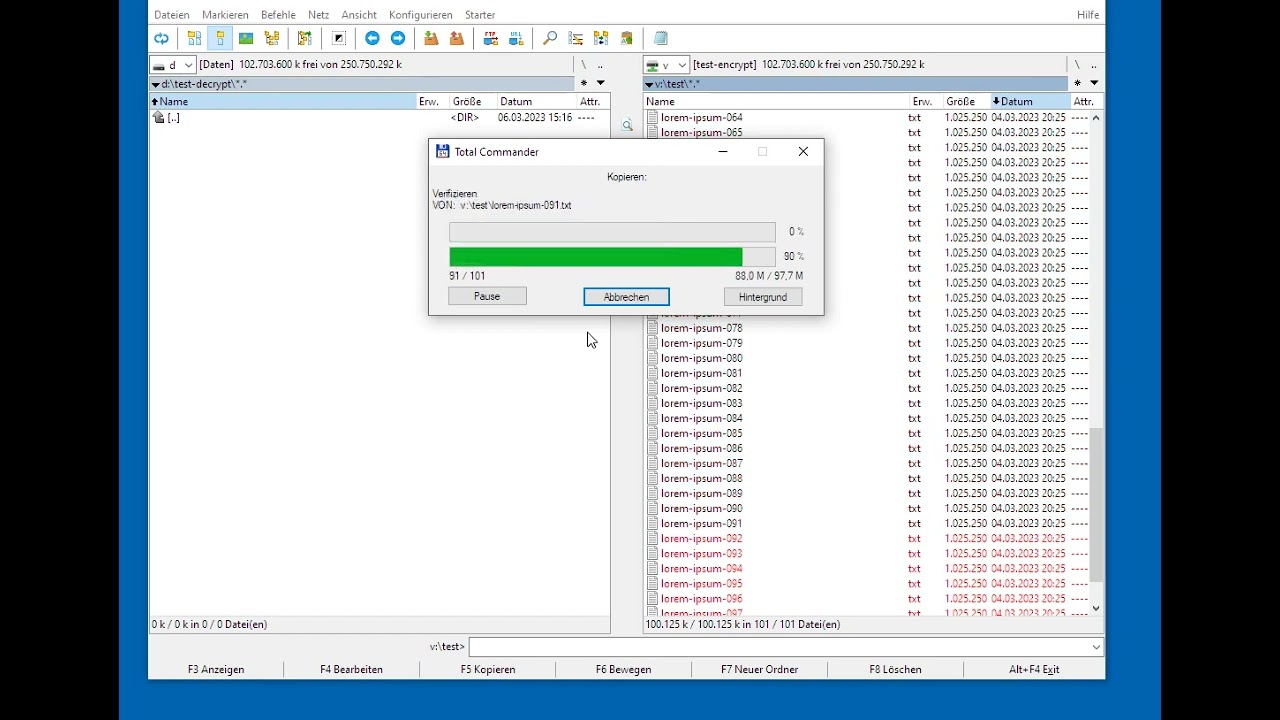
Task: Sort right panel by Größe column header
Action: [966, 102]
